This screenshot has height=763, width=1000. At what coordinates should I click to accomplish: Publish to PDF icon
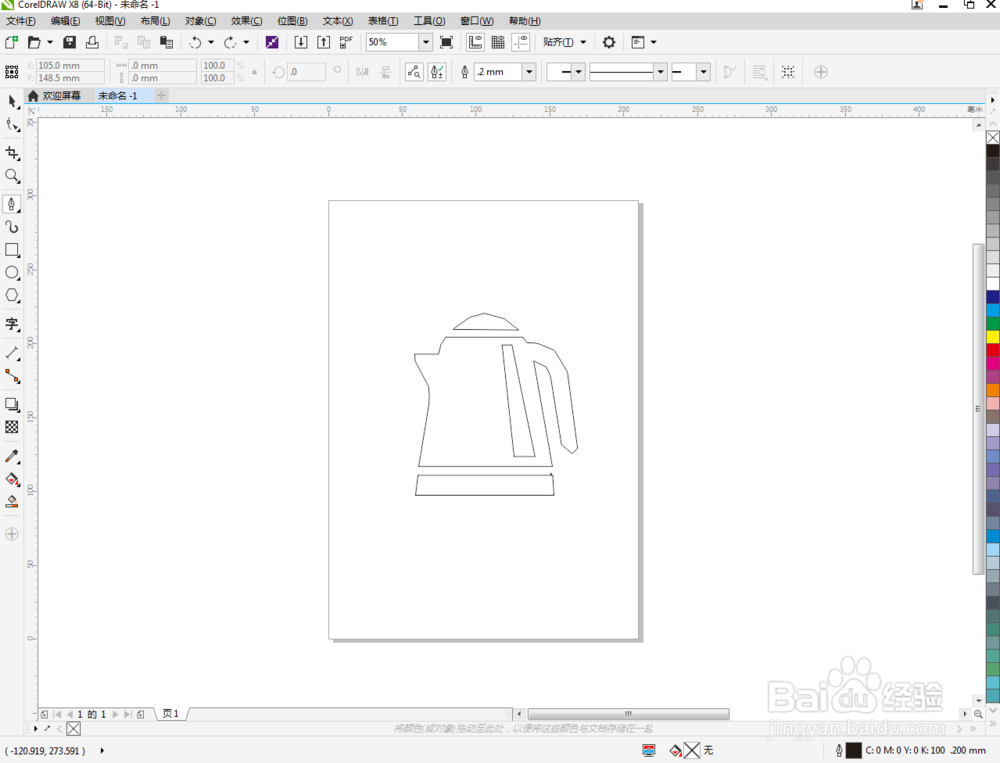(x=346, y=42)
